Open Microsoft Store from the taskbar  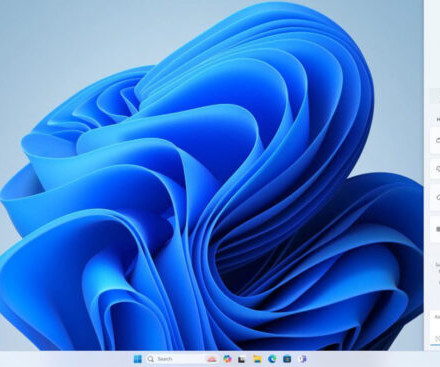tap(287, 359)
